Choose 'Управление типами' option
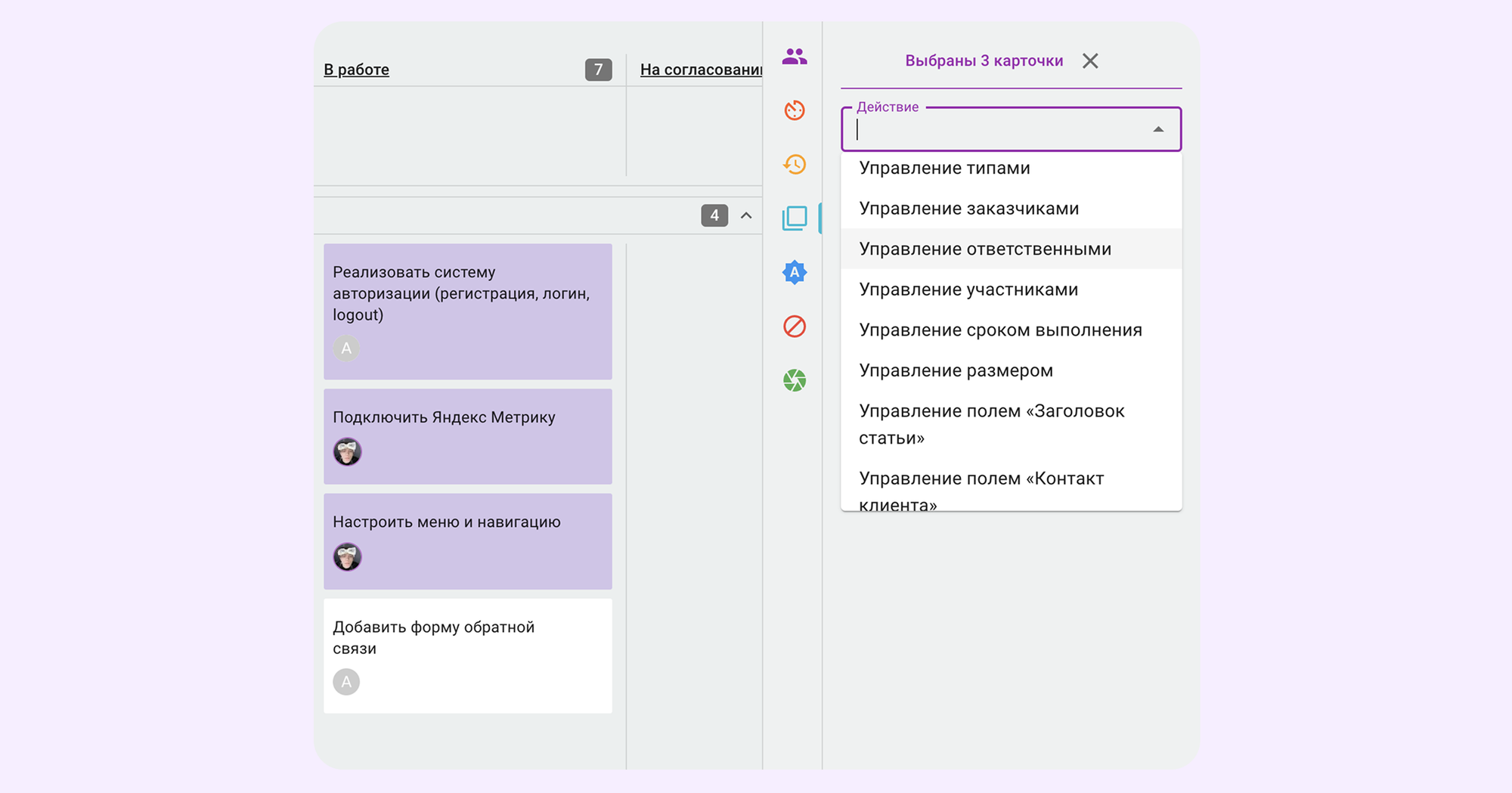 944,169
